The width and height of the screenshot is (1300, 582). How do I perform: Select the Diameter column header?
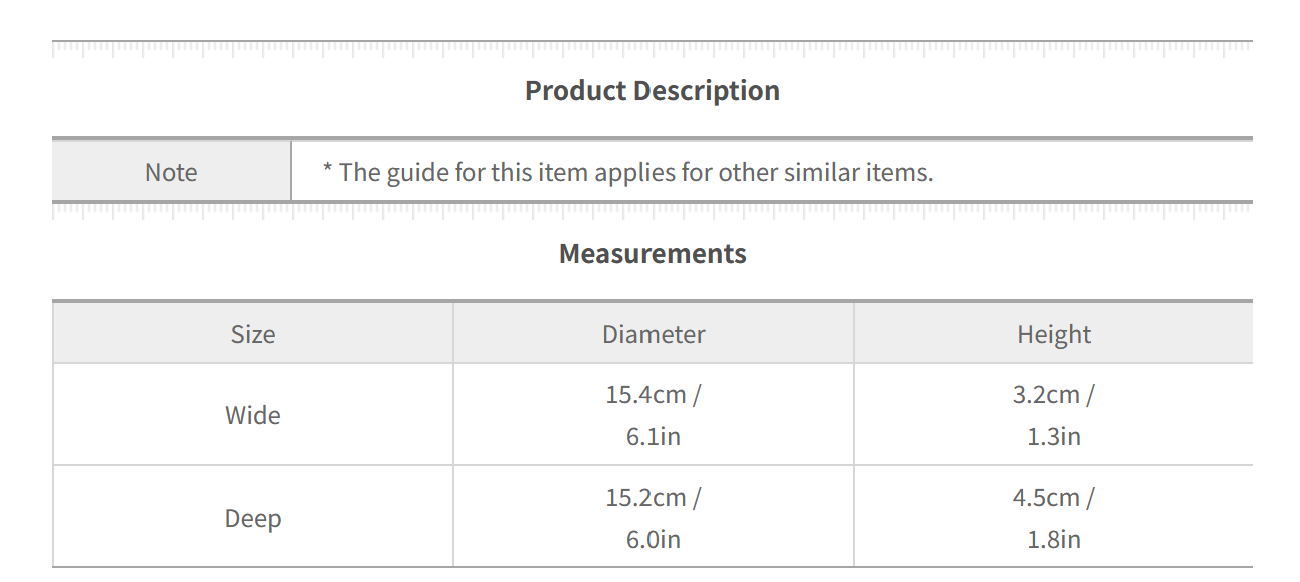coord(653,334)
